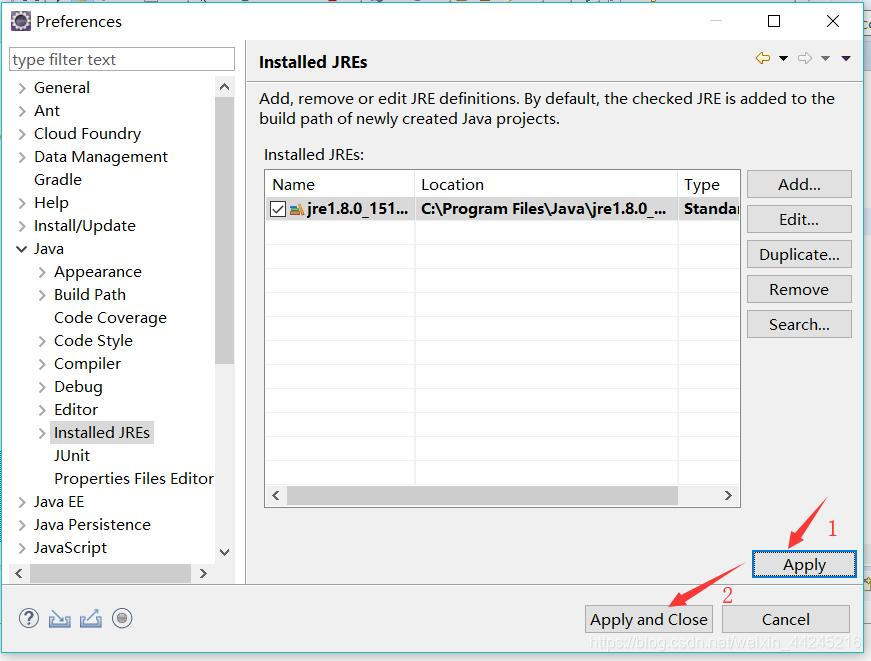Click the Cancel button

click(785, 619)
